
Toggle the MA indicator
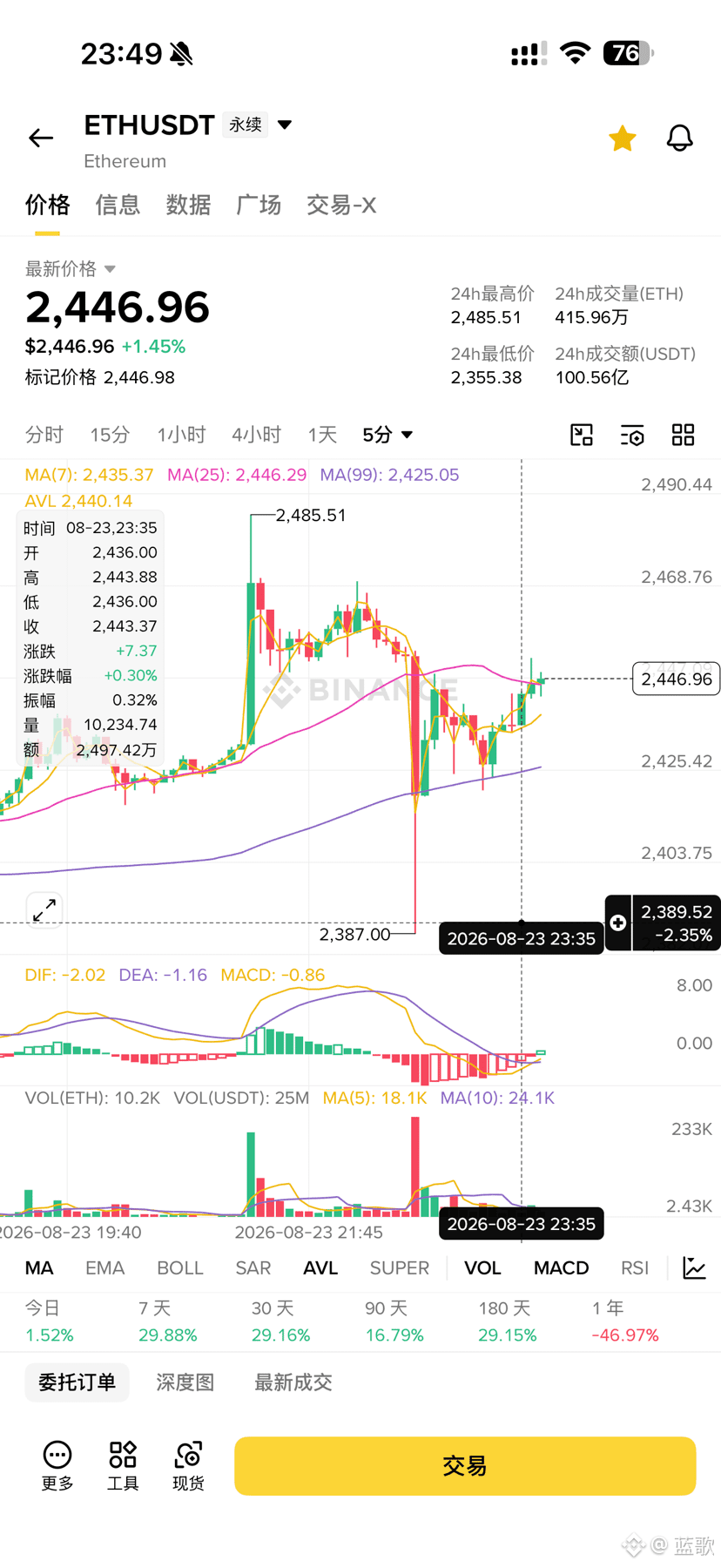pyautogui.click(x=39, y=1268)
